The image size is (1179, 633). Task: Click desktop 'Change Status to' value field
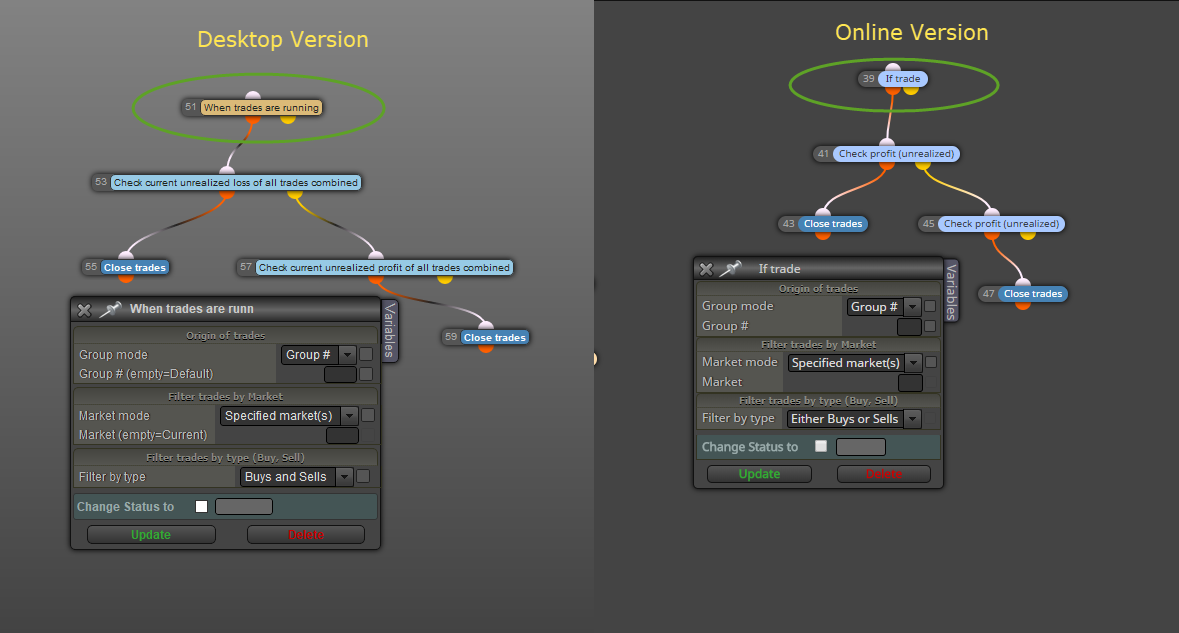coord(244,507)
